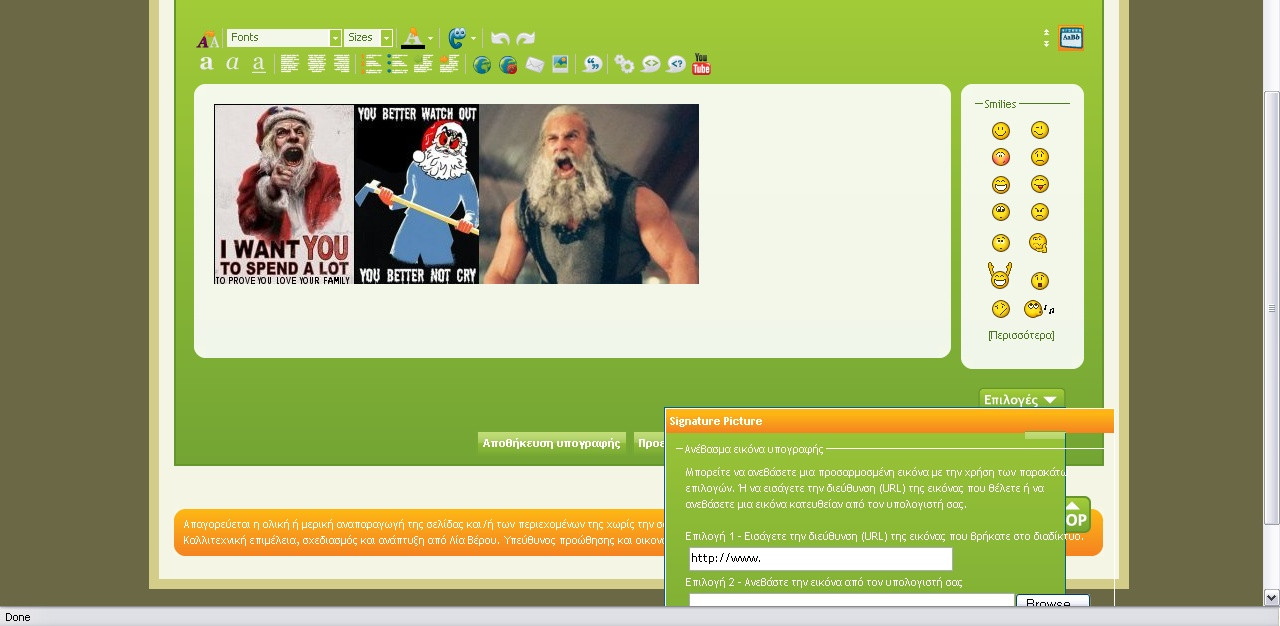Center-align the text
The height and width of the screenshot is (626, 1280).
(316, 64)
